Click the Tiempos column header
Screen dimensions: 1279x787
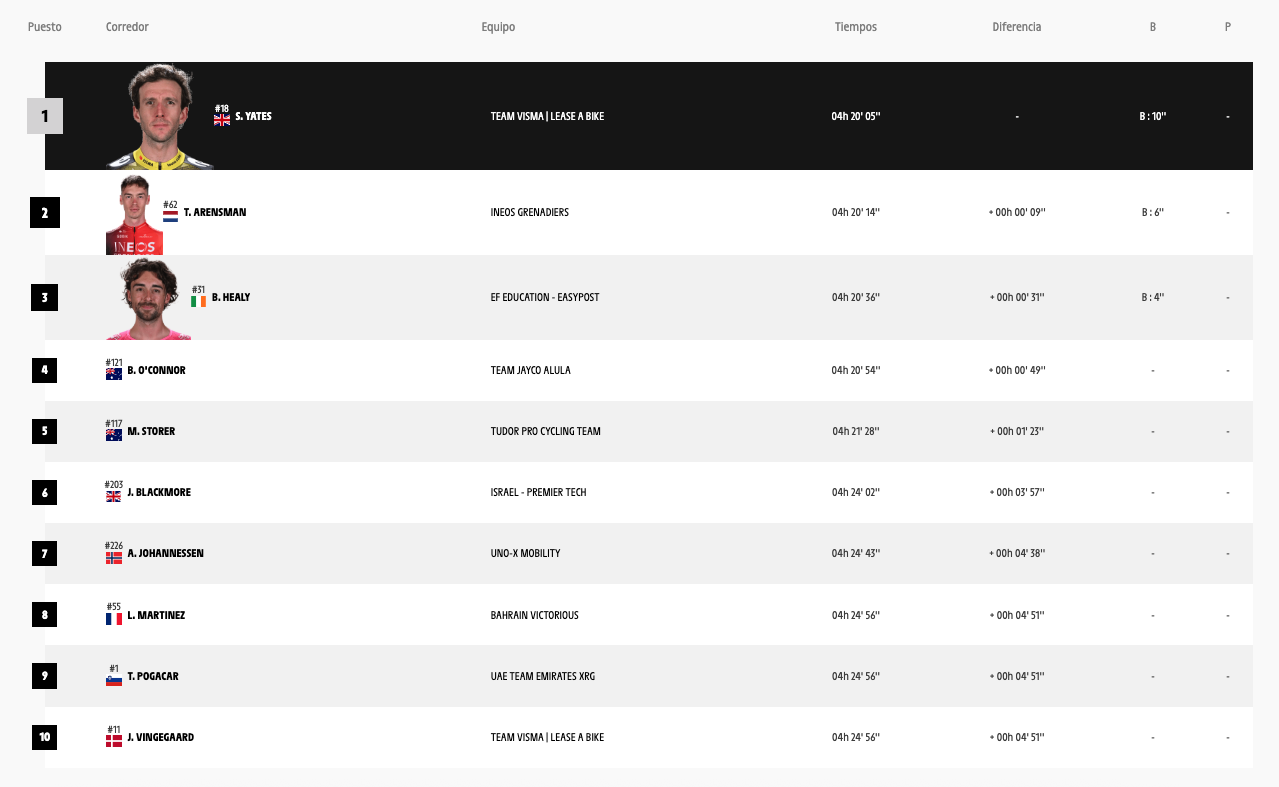tap(856, 27)
